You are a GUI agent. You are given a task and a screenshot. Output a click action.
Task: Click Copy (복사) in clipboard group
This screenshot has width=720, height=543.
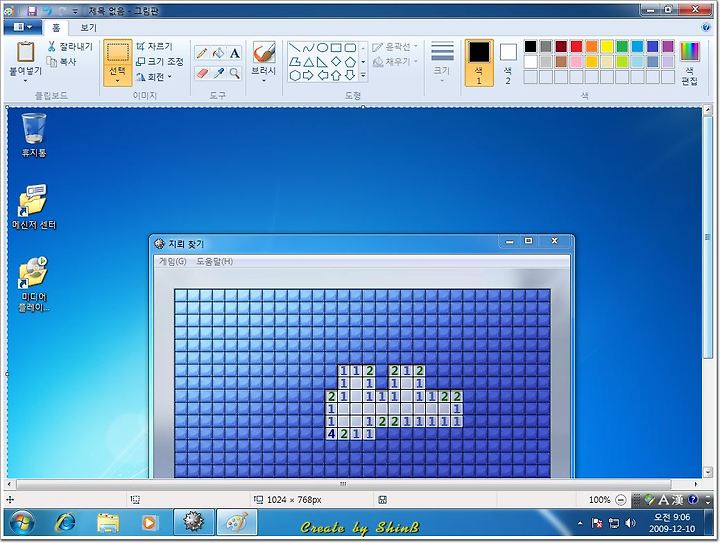point(62,61)
